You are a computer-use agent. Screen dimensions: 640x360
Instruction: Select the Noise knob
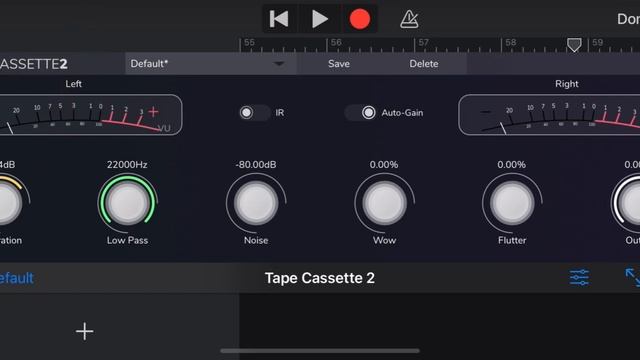[256, 203]
